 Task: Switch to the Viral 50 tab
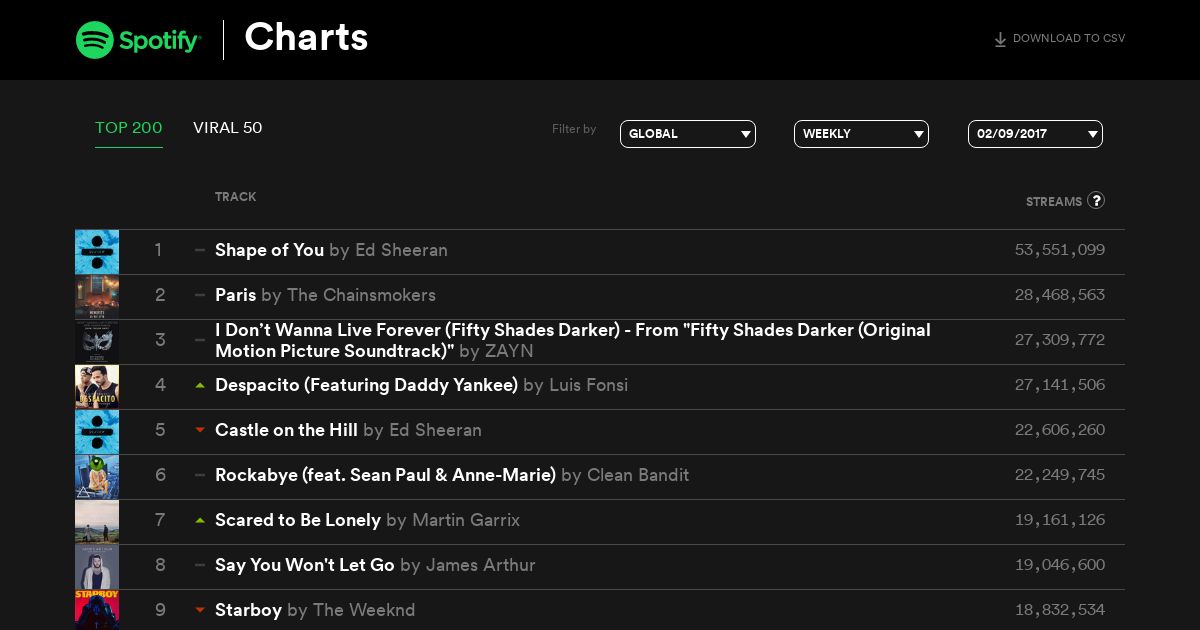pos(228,128)
